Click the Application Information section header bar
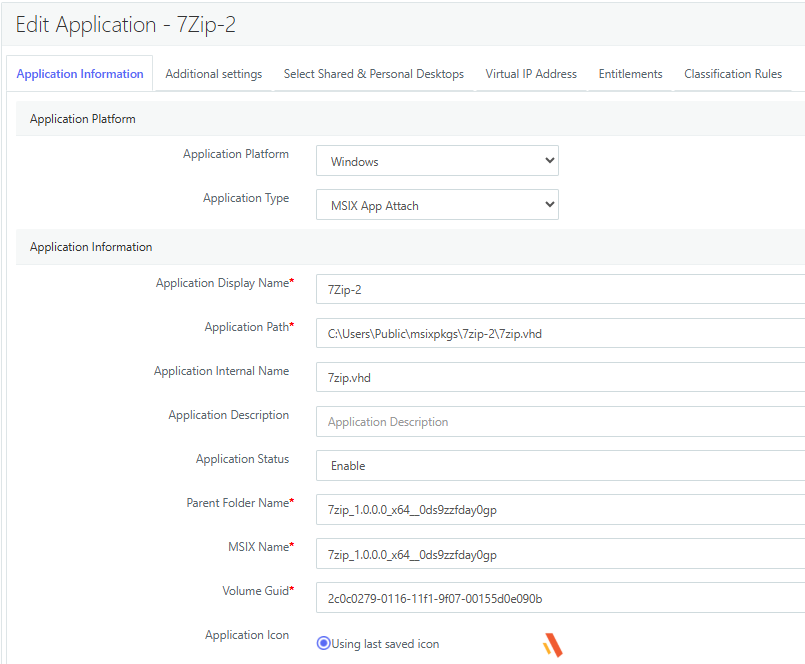The image size is (805, 664). click(91, 247)
